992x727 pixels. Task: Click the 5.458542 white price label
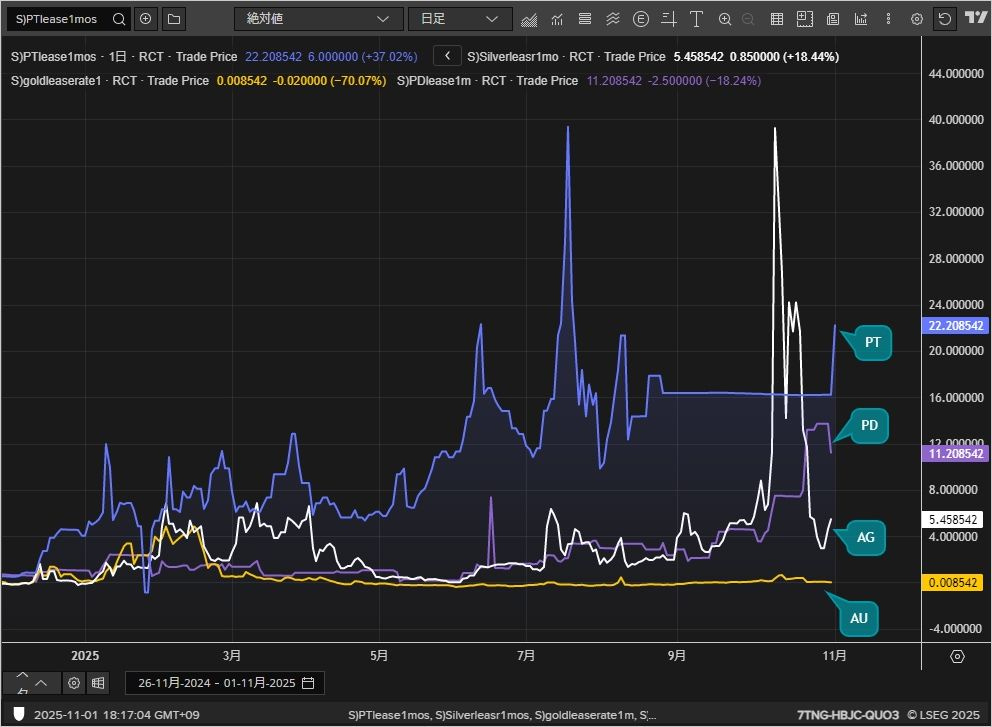(x=952, y=520)
